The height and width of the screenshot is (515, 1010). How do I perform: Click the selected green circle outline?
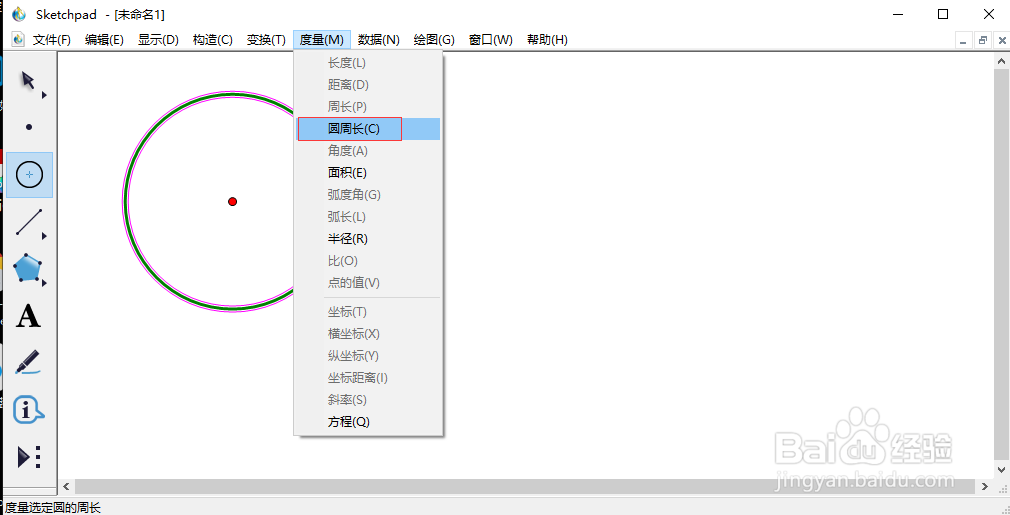coord(124,201)
